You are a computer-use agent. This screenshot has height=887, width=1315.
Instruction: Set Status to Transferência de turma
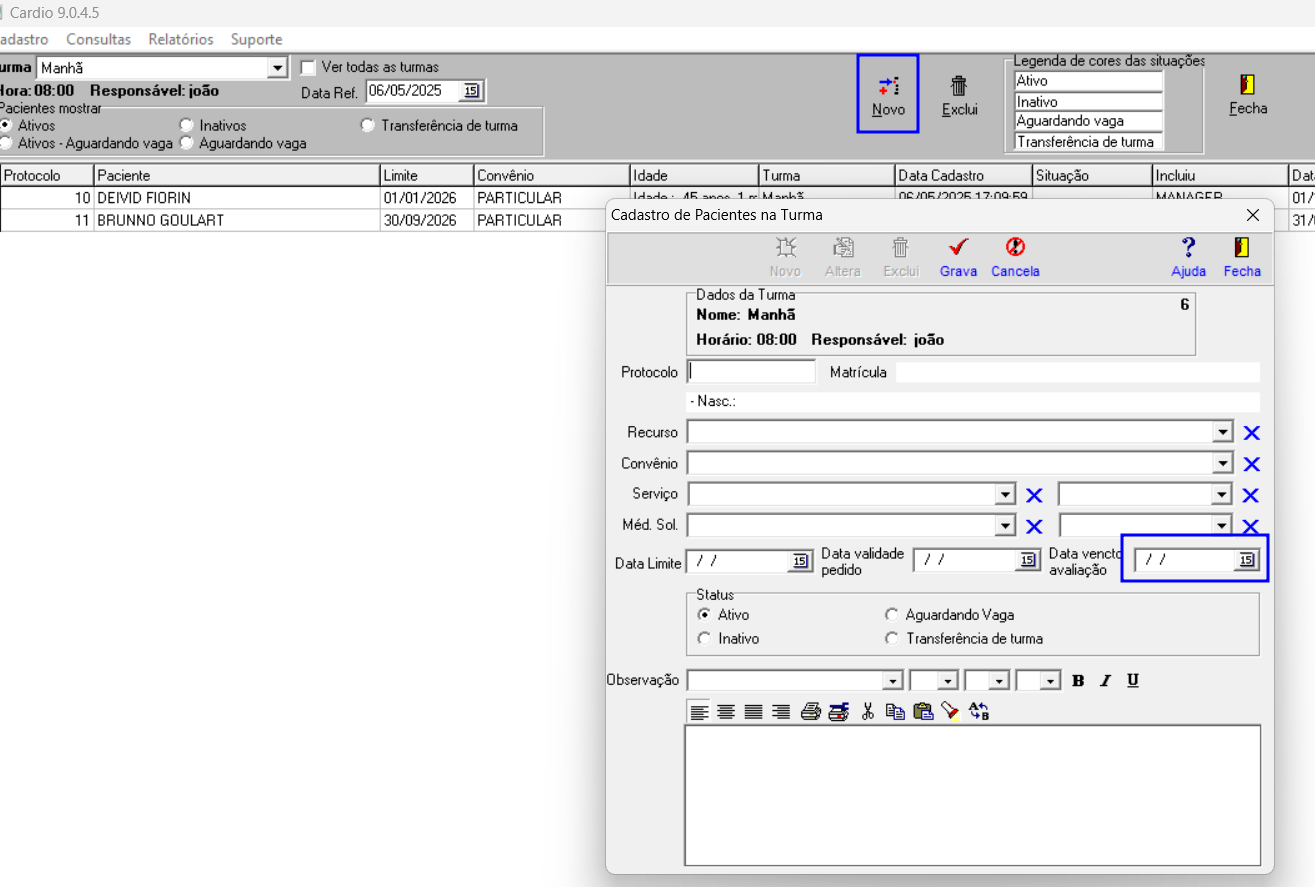[892, 638]
